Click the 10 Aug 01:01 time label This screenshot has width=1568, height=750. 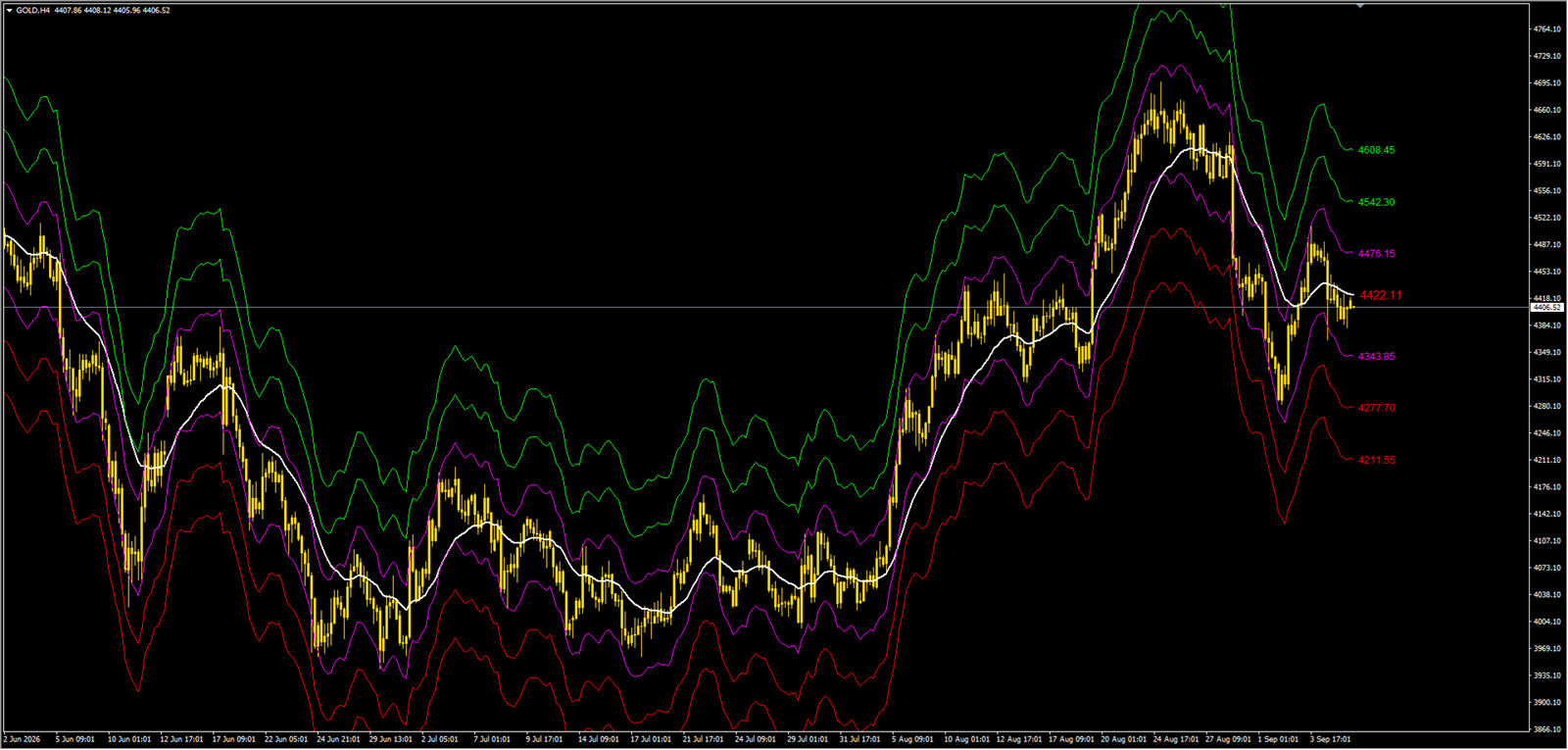coord(965,739)
